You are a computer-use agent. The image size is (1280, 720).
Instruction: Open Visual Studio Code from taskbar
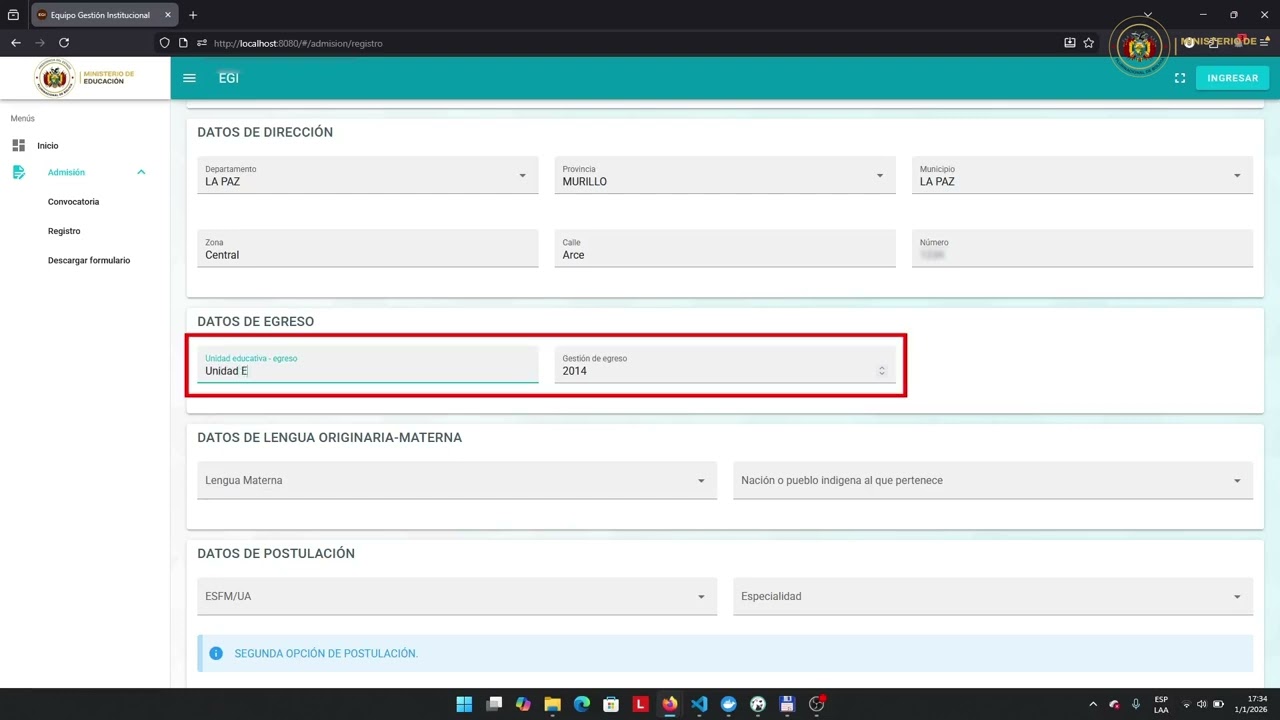(x=699, y=704)
